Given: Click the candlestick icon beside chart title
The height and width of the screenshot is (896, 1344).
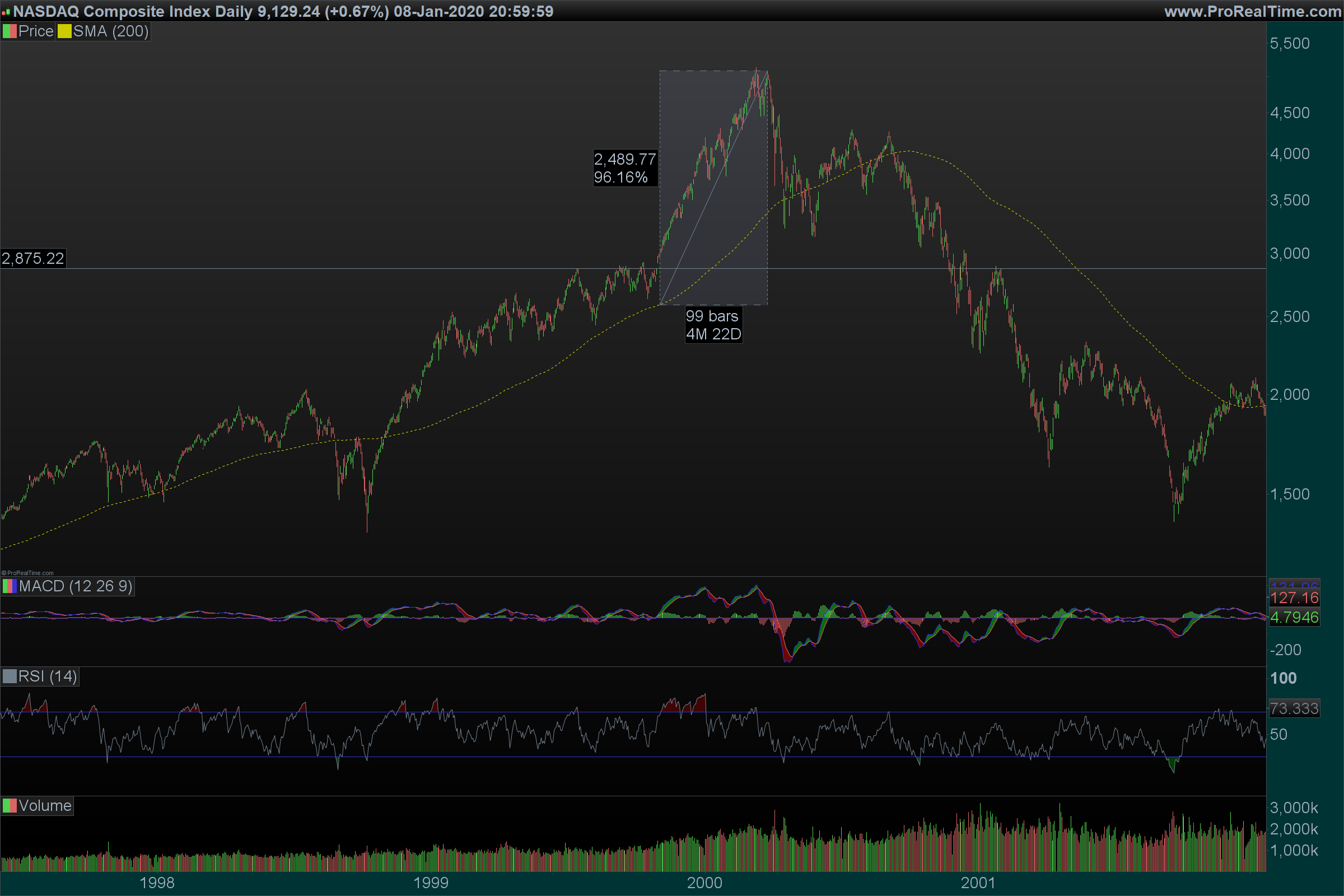Looking at the screenshot, I should (6, 12).
